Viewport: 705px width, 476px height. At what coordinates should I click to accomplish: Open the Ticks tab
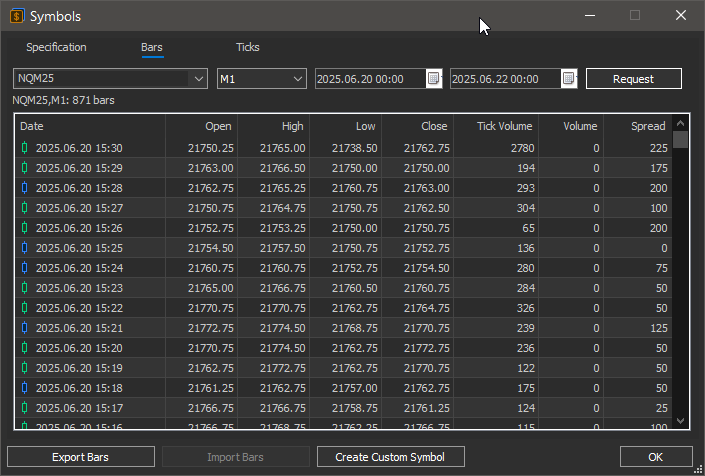(x=248, y=47)
